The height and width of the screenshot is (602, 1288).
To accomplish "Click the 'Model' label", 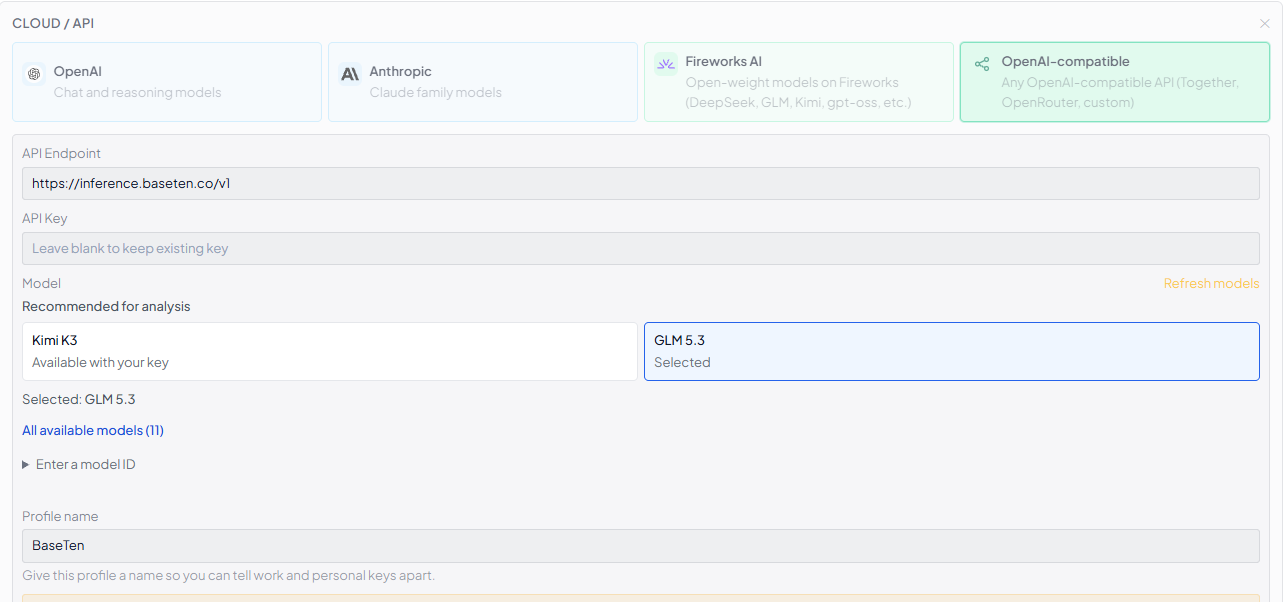I will 42,284.
